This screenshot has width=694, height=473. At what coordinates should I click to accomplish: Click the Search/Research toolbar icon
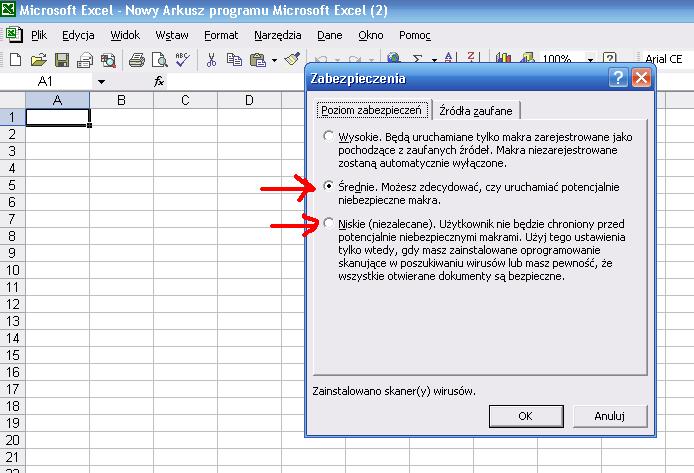108,59
